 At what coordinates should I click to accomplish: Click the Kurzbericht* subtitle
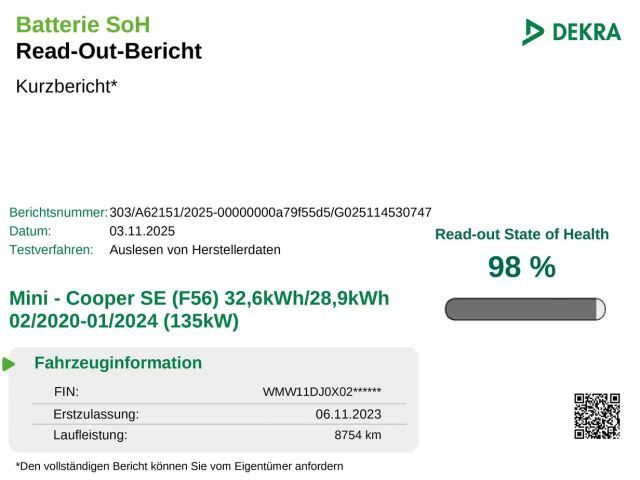[x=67, y=86]
